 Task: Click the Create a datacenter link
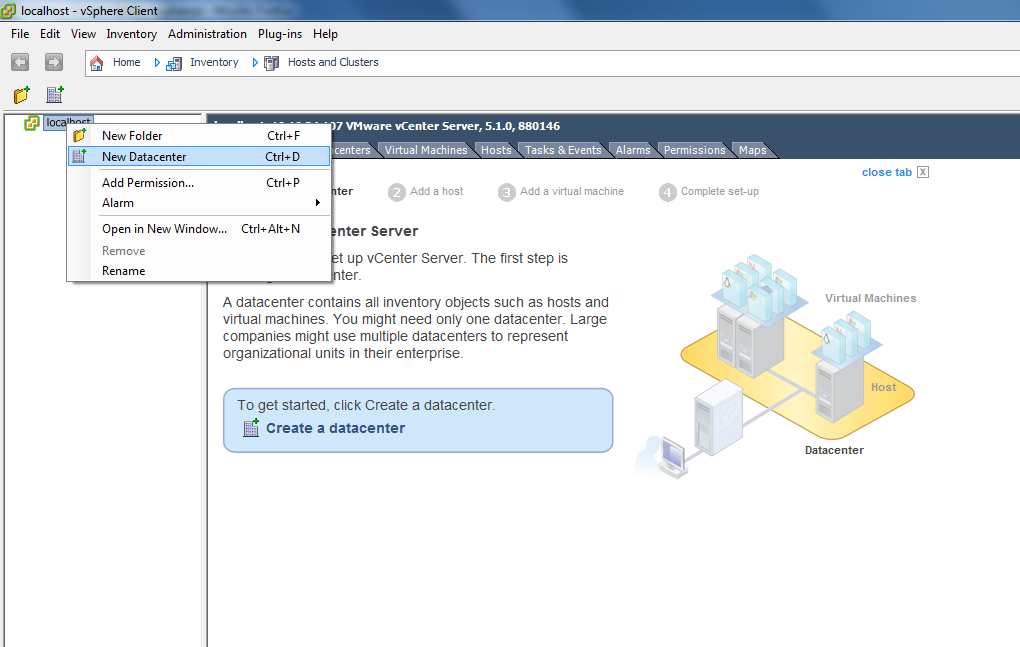coord(335,428)
